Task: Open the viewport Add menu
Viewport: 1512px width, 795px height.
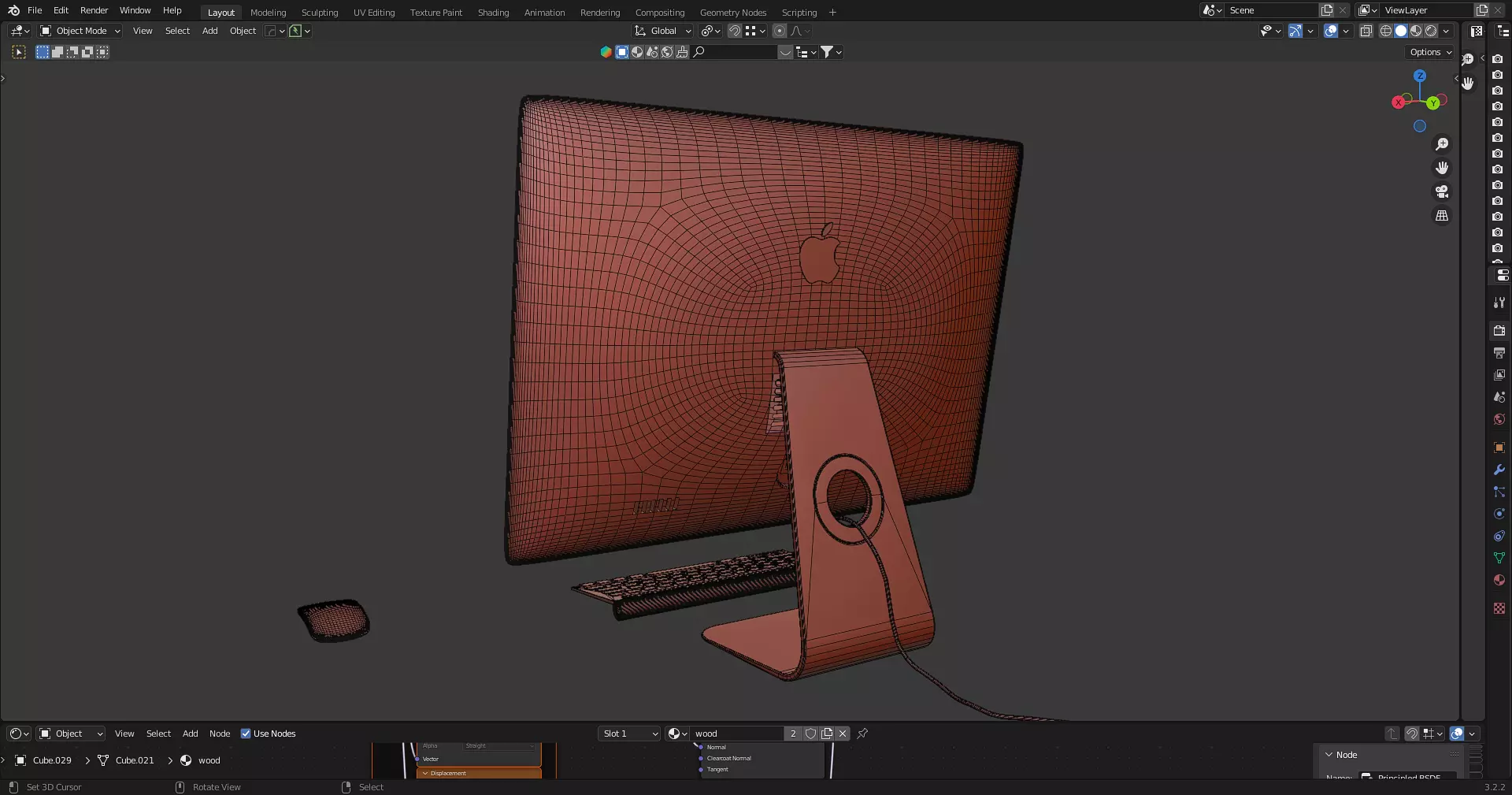Action: pos(209,31)
